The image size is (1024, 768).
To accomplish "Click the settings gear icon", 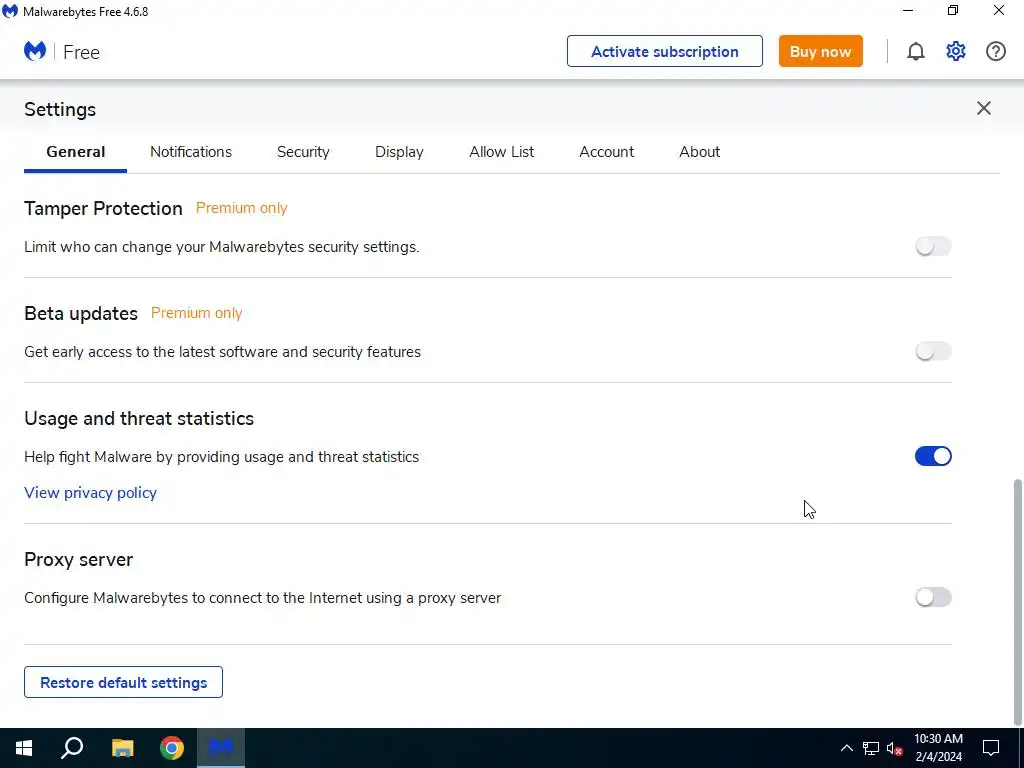I will tap(955, 51).
